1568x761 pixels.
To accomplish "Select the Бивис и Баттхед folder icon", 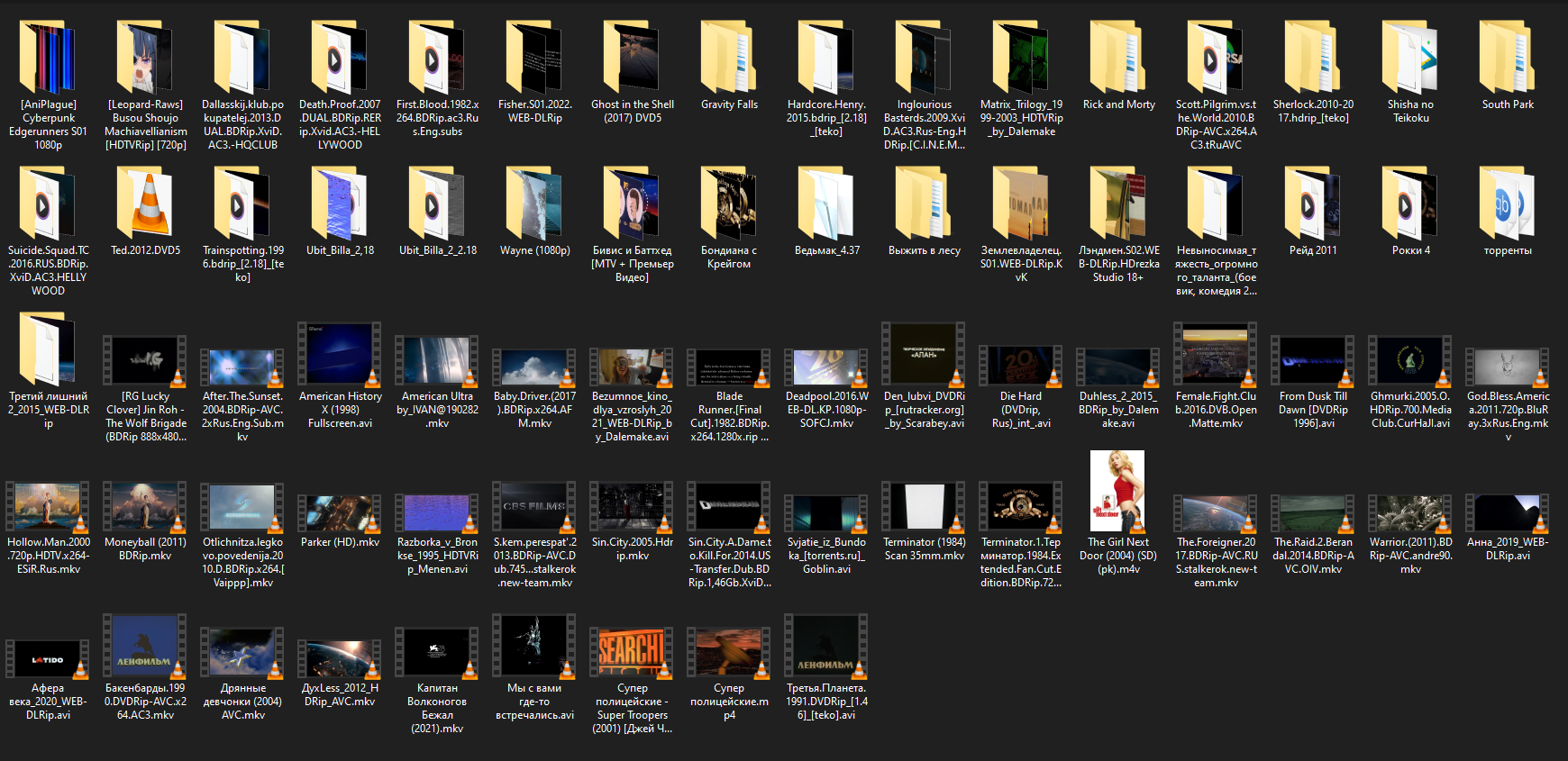I will tap(632, 204).
